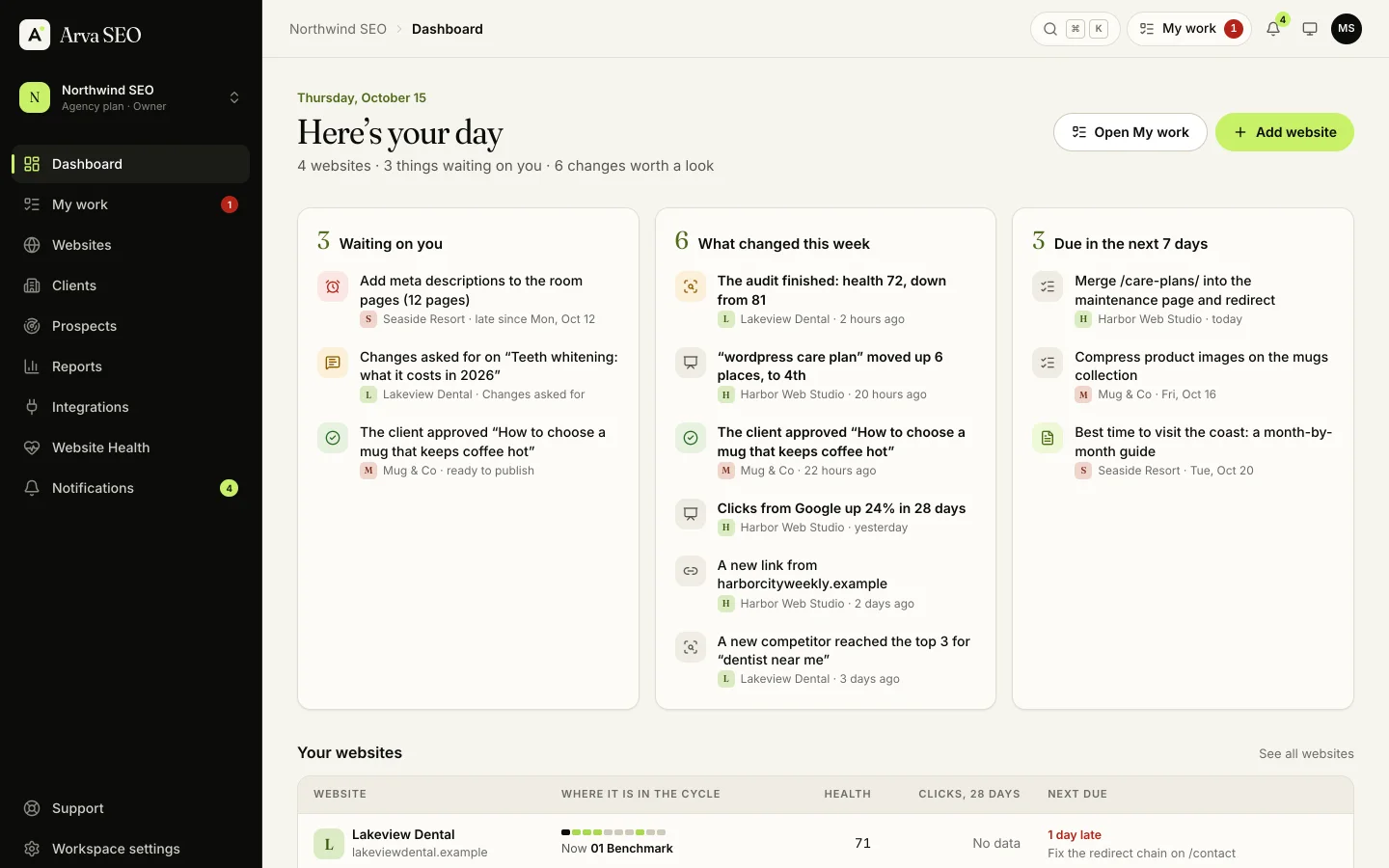Screen dimensions: 1389x868
Task: Click the Arva SEO logo icon
Action: pos(35,35)
